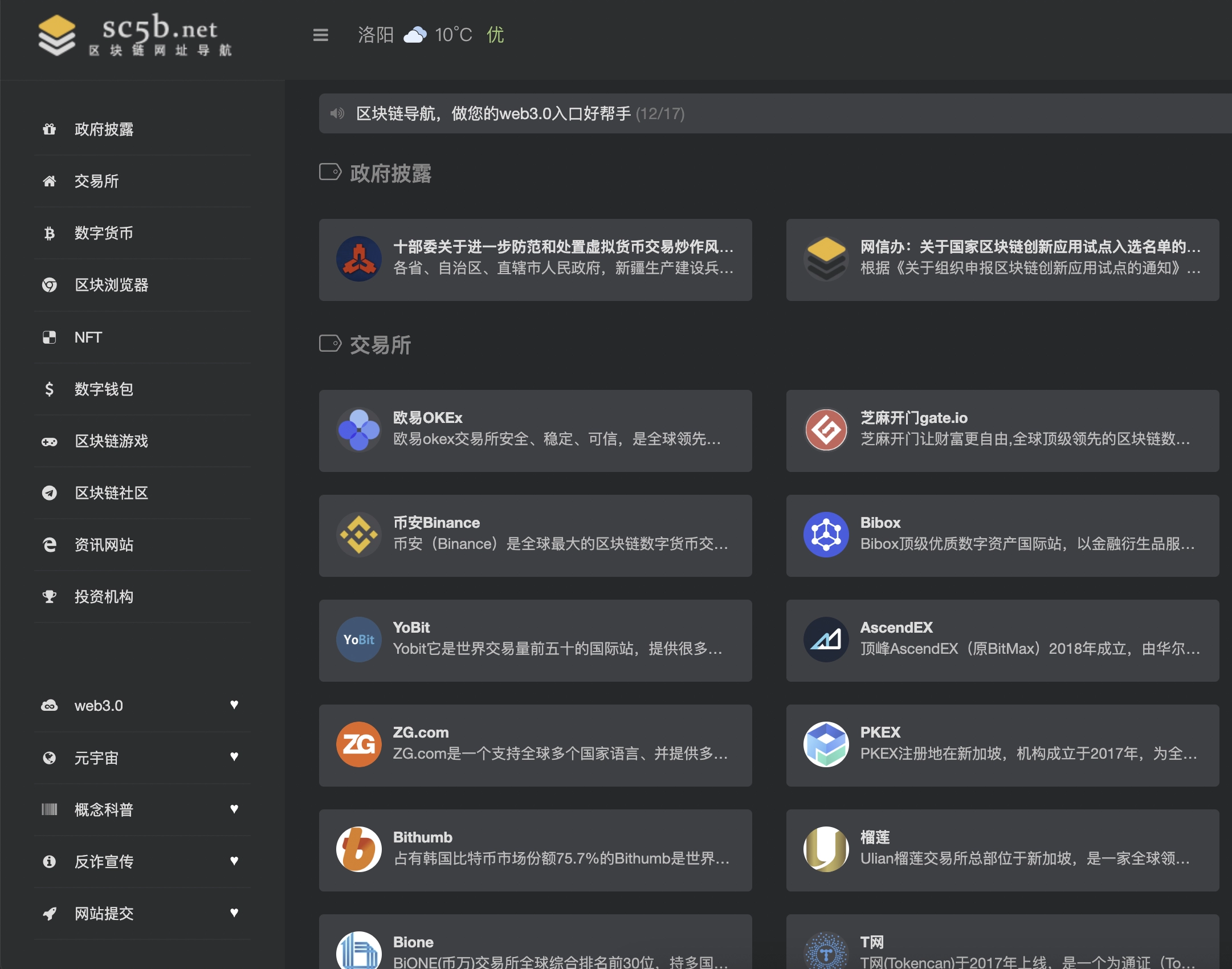Expand the 元宇宙 submenu arrow
Image resolution: width=1232 pixels, height=969 pixels.
coord(234,757)
